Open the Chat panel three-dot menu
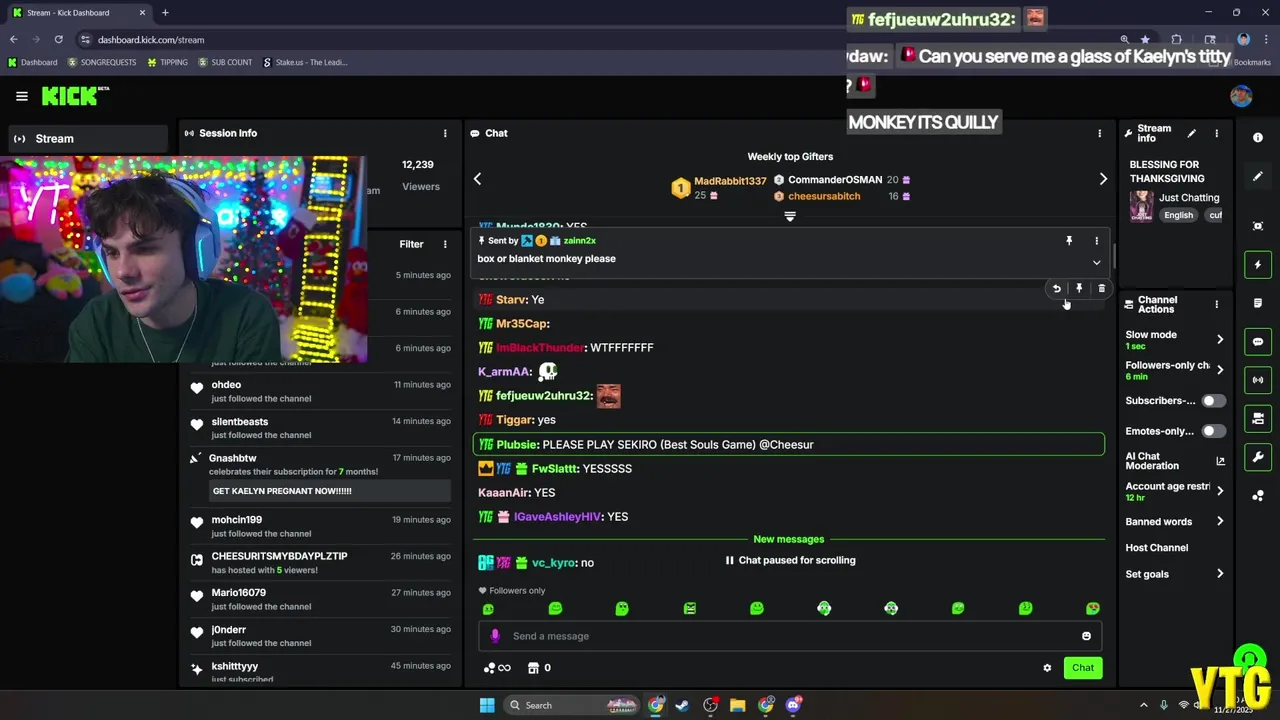This screenshot has width=1280, height=720. [x=1099, y=133]
